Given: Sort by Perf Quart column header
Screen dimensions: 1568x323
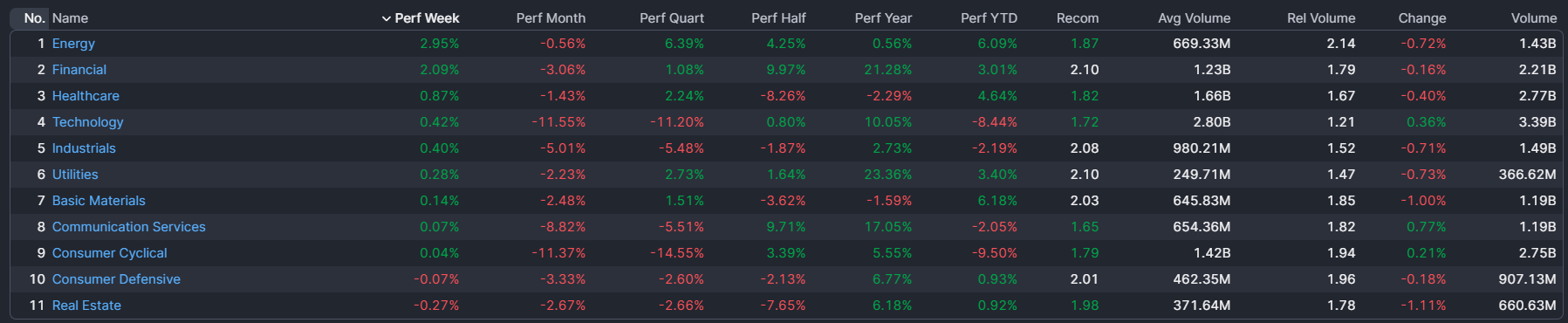Looking at the screenshot, I should point(672,18).
